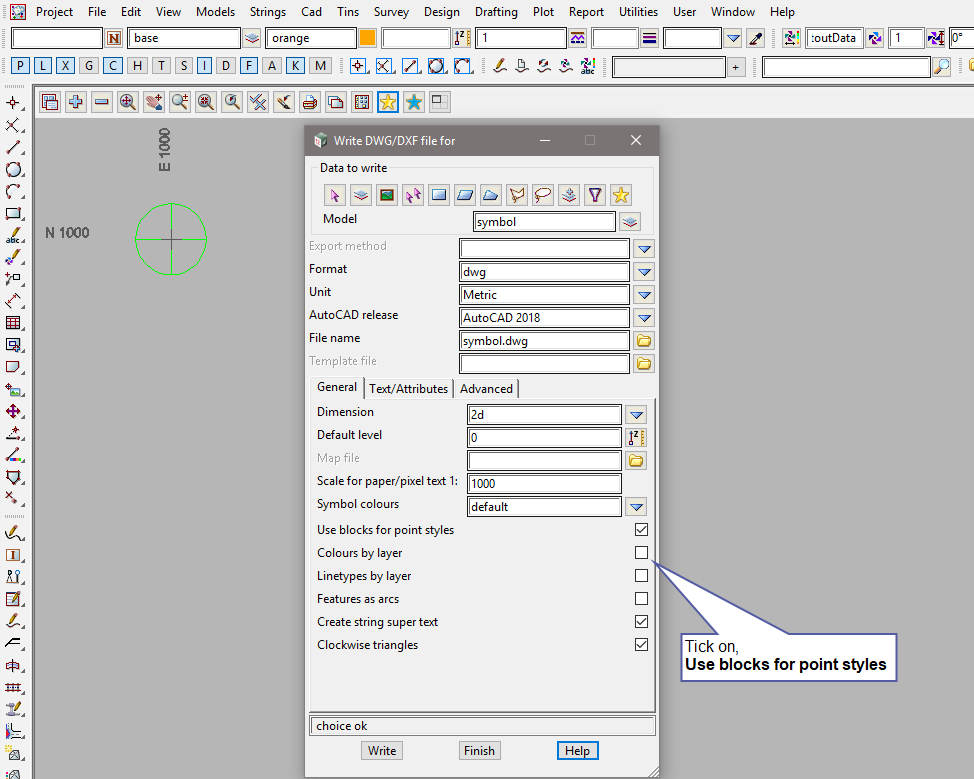Select the star favourites icon in Data to write
Viewport: 974px width, 779px height.
pyautogui.click(x=621, y=195)
